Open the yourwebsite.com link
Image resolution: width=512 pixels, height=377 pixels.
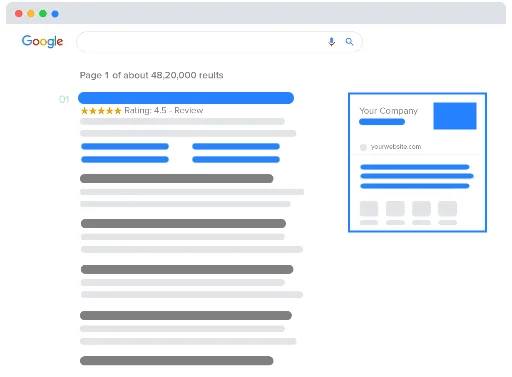pos(396,147)
